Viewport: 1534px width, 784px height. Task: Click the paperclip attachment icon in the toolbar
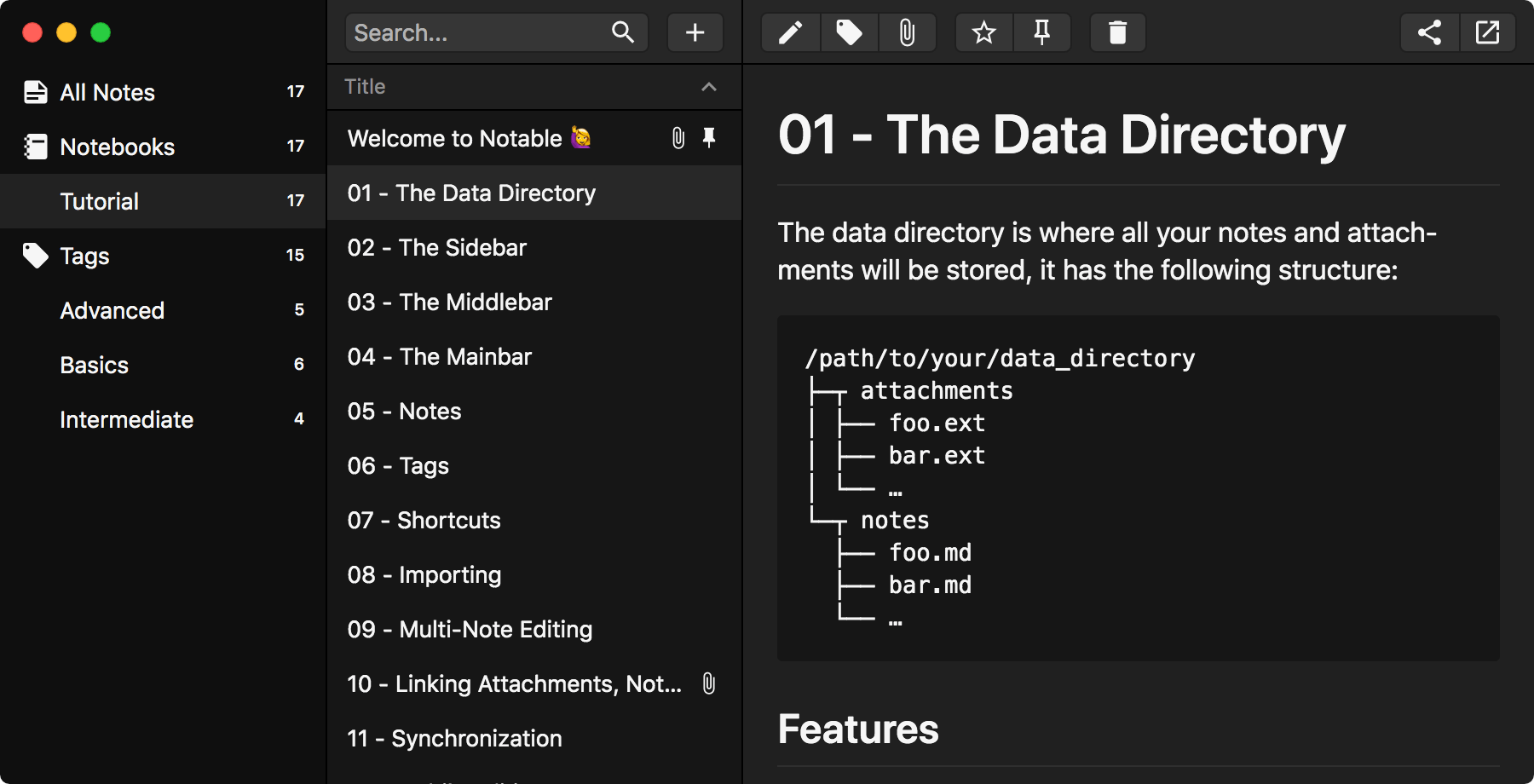click(x=907, y=32)
